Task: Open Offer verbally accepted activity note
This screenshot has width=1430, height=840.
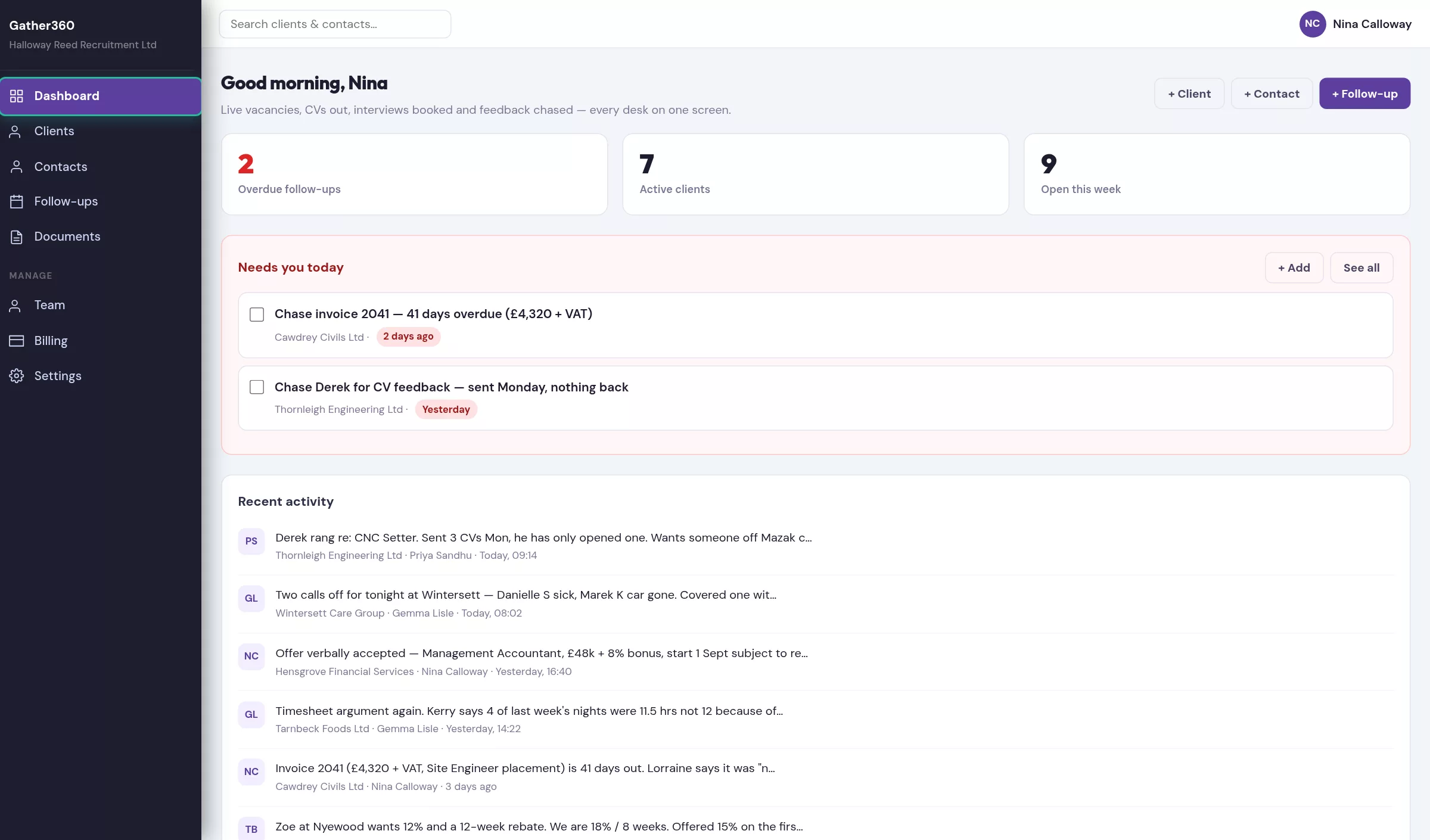Action: (x=542, y=653)
